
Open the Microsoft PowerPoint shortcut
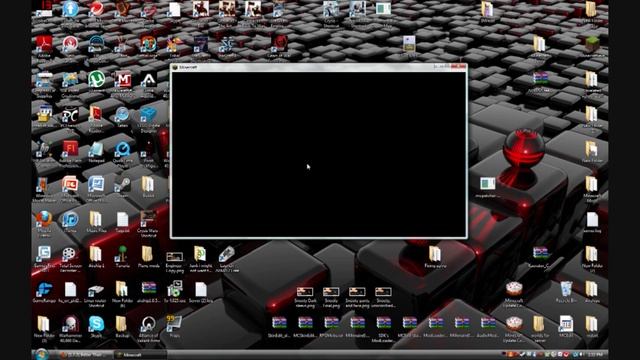[70, 184]
